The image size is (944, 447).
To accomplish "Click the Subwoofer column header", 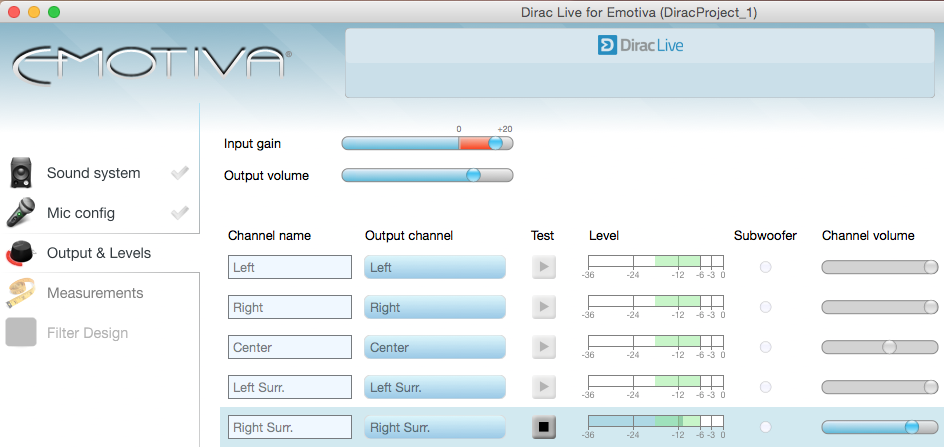I will [x=765, y=236].
